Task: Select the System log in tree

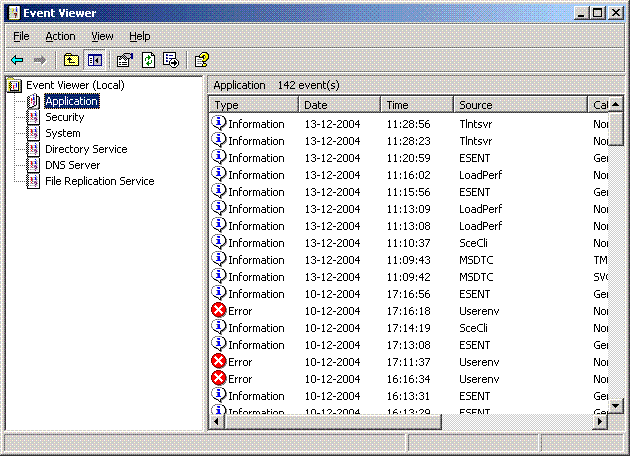Action: (x=62, y=133)
